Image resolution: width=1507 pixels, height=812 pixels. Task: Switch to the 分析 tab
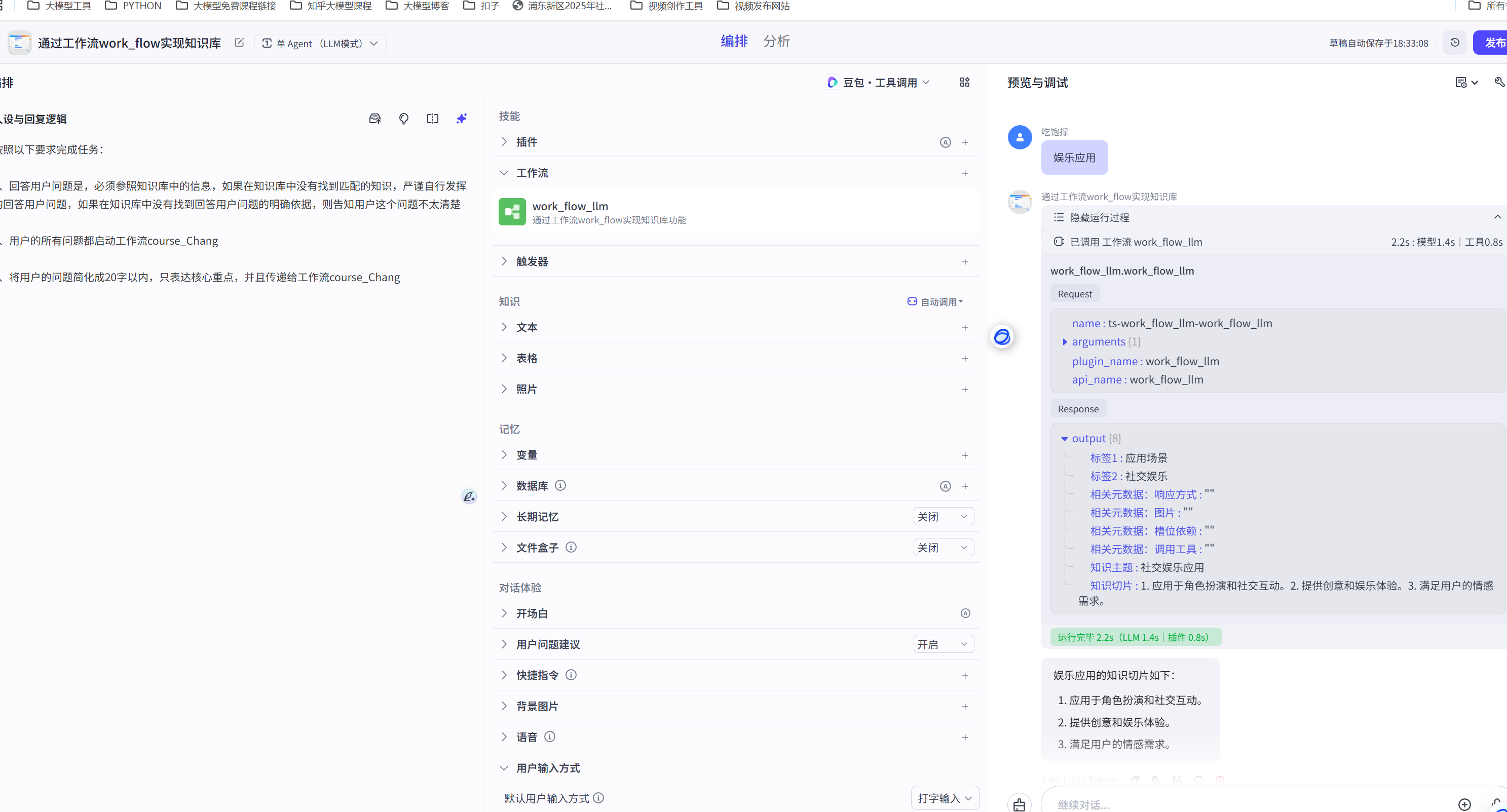click(776, 42)
